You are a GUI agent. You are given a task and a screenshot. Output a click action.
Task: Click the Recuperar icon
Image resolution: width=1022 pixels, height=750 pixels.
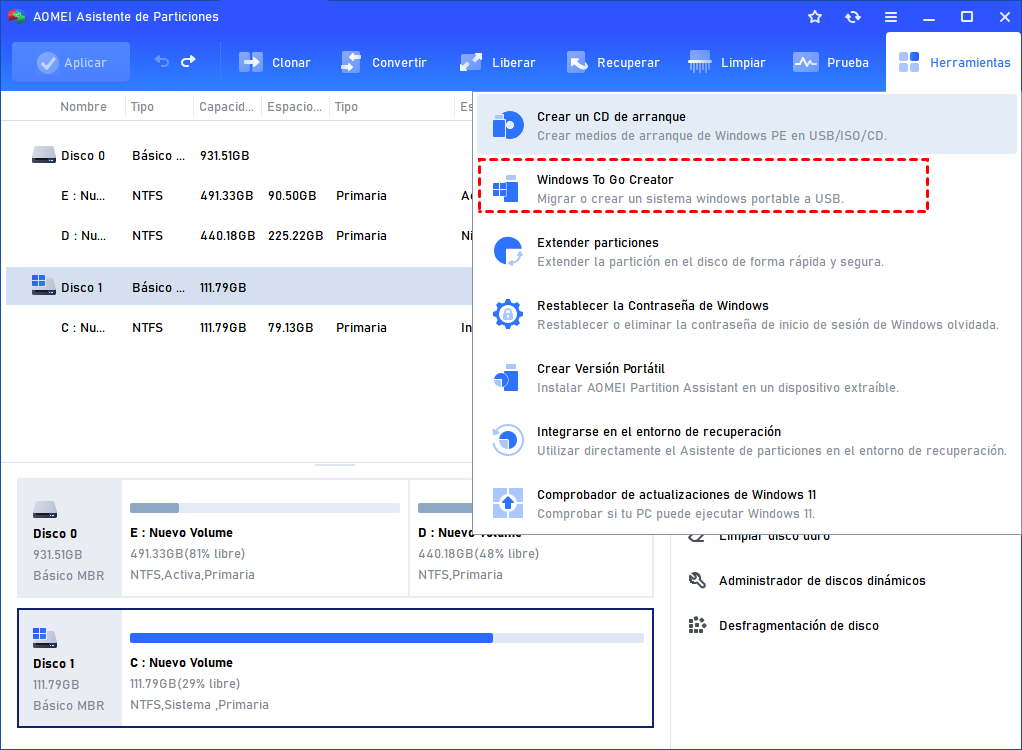pyautogui.click(x=577, y=63)
